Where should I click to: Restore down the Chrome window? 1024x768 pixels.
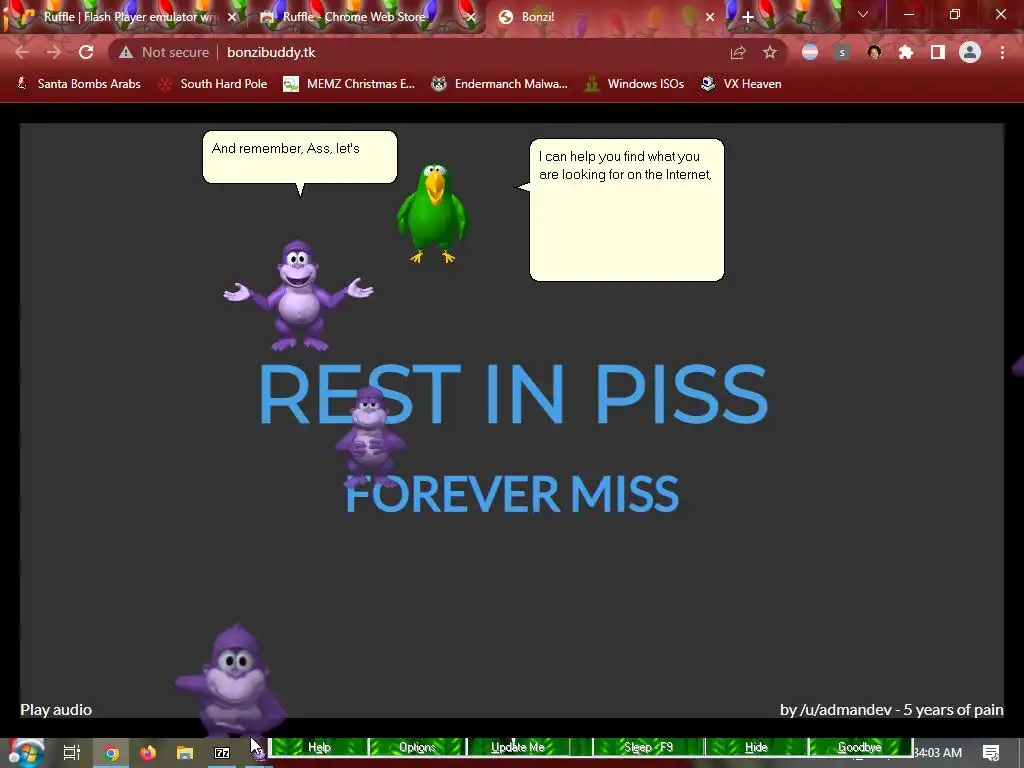955,14
